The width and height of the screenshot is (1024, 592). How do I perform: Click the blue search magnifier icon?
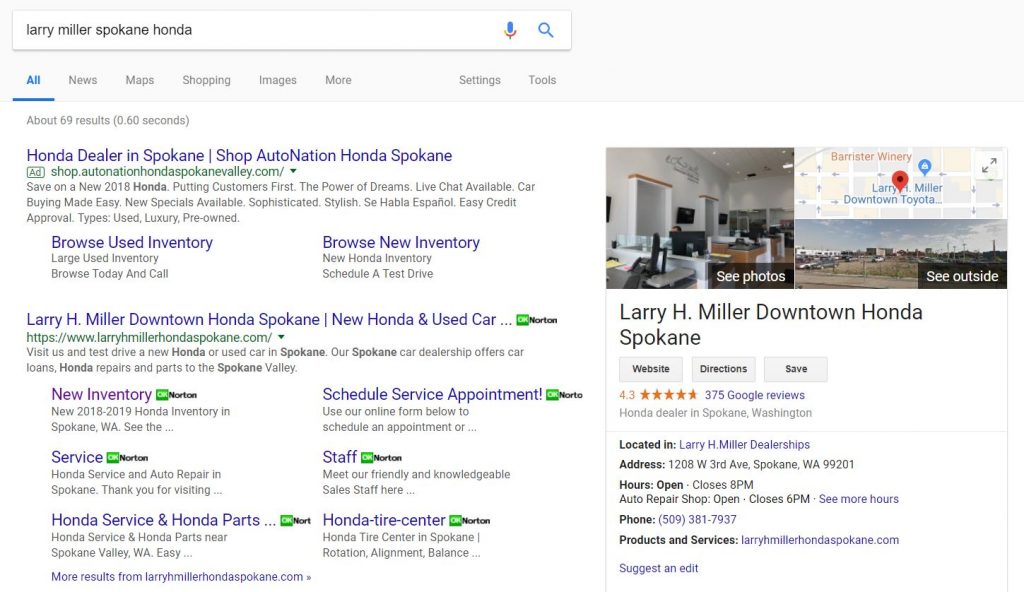coord(545,30)
